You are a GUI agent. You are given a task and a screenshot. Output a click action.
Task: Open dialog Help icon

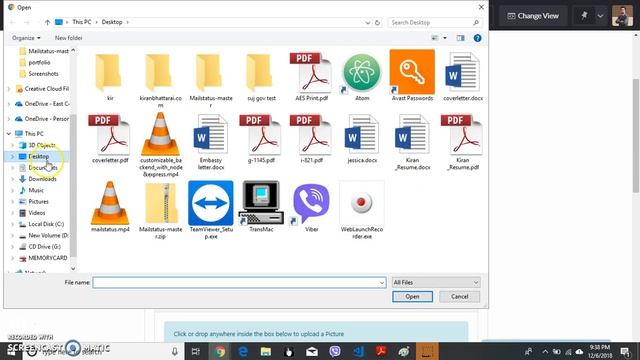coord(477,38)
